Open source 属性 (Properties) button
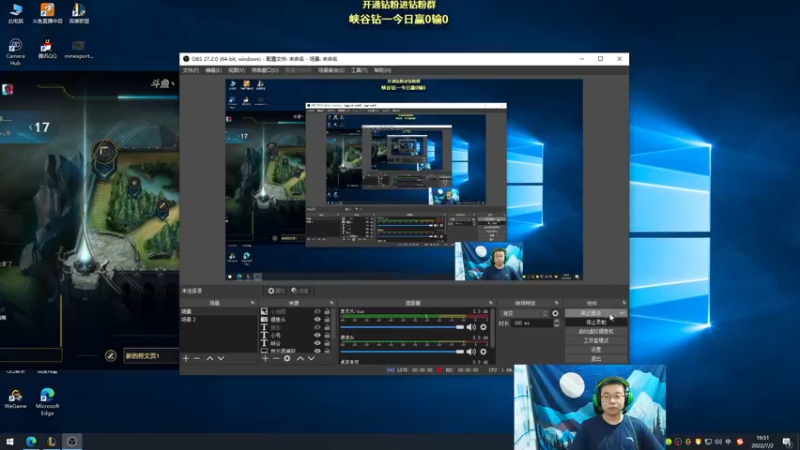 click(276, 291)
